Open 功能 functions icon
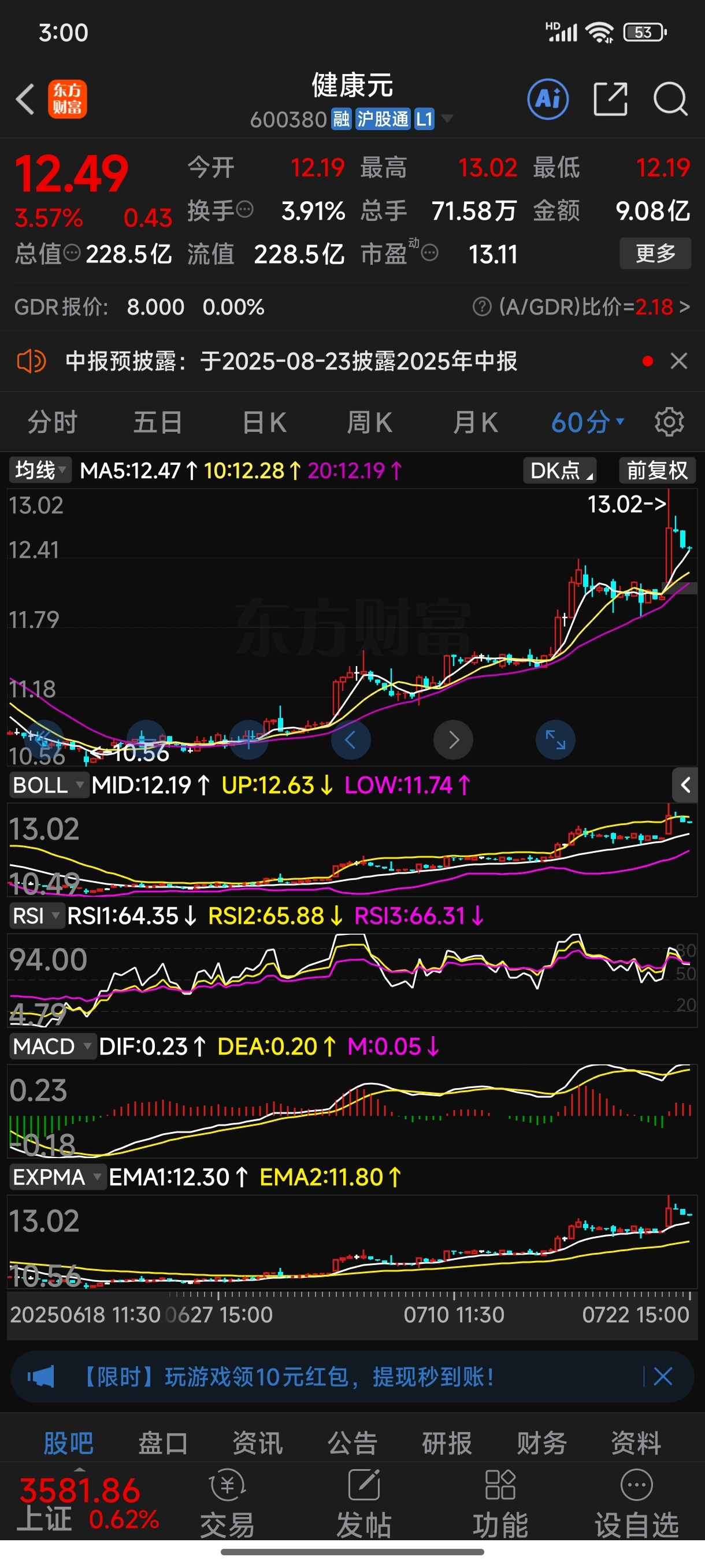 point(500,1503)
